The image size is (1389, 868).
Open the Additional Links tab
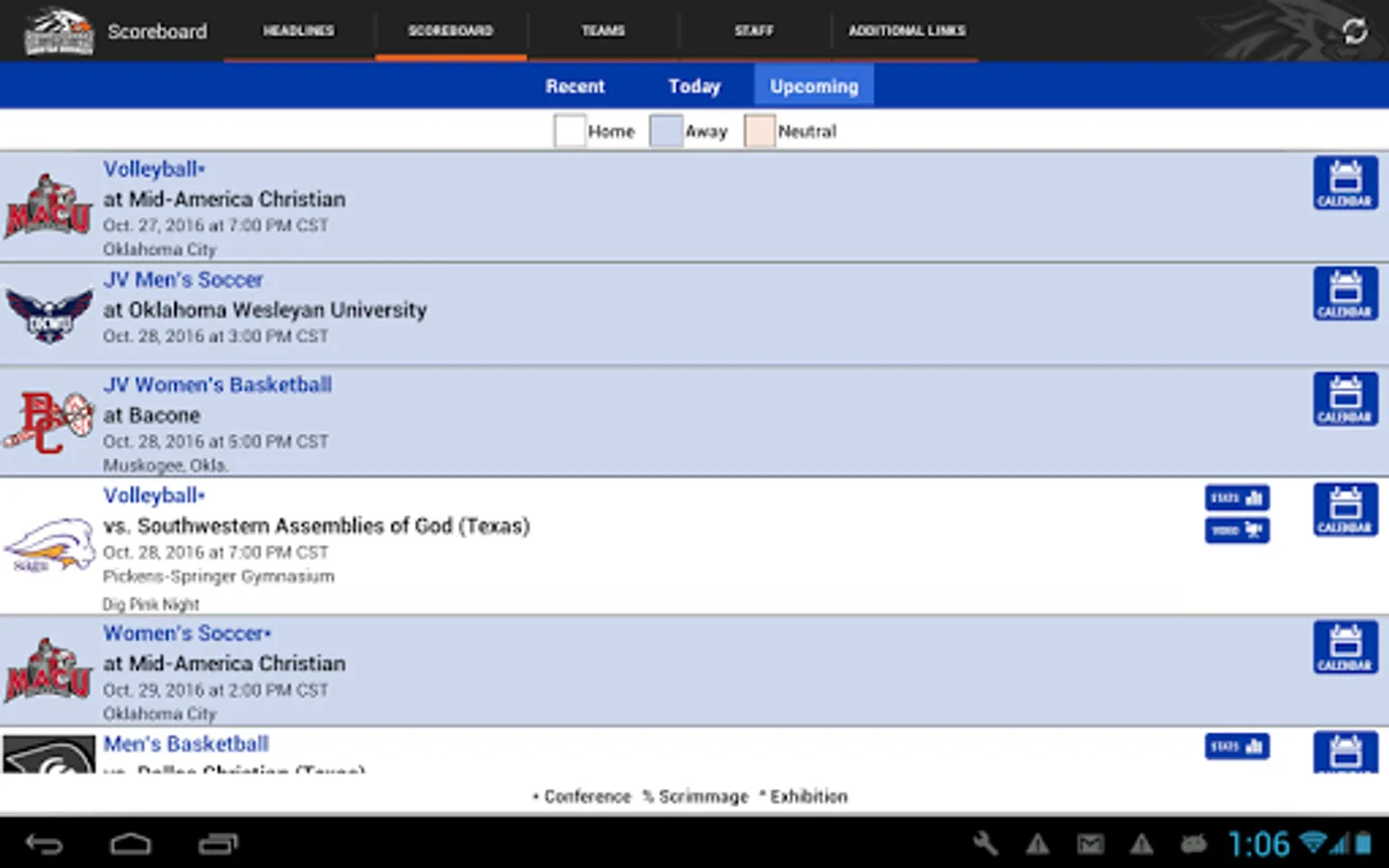pos(907,31)
